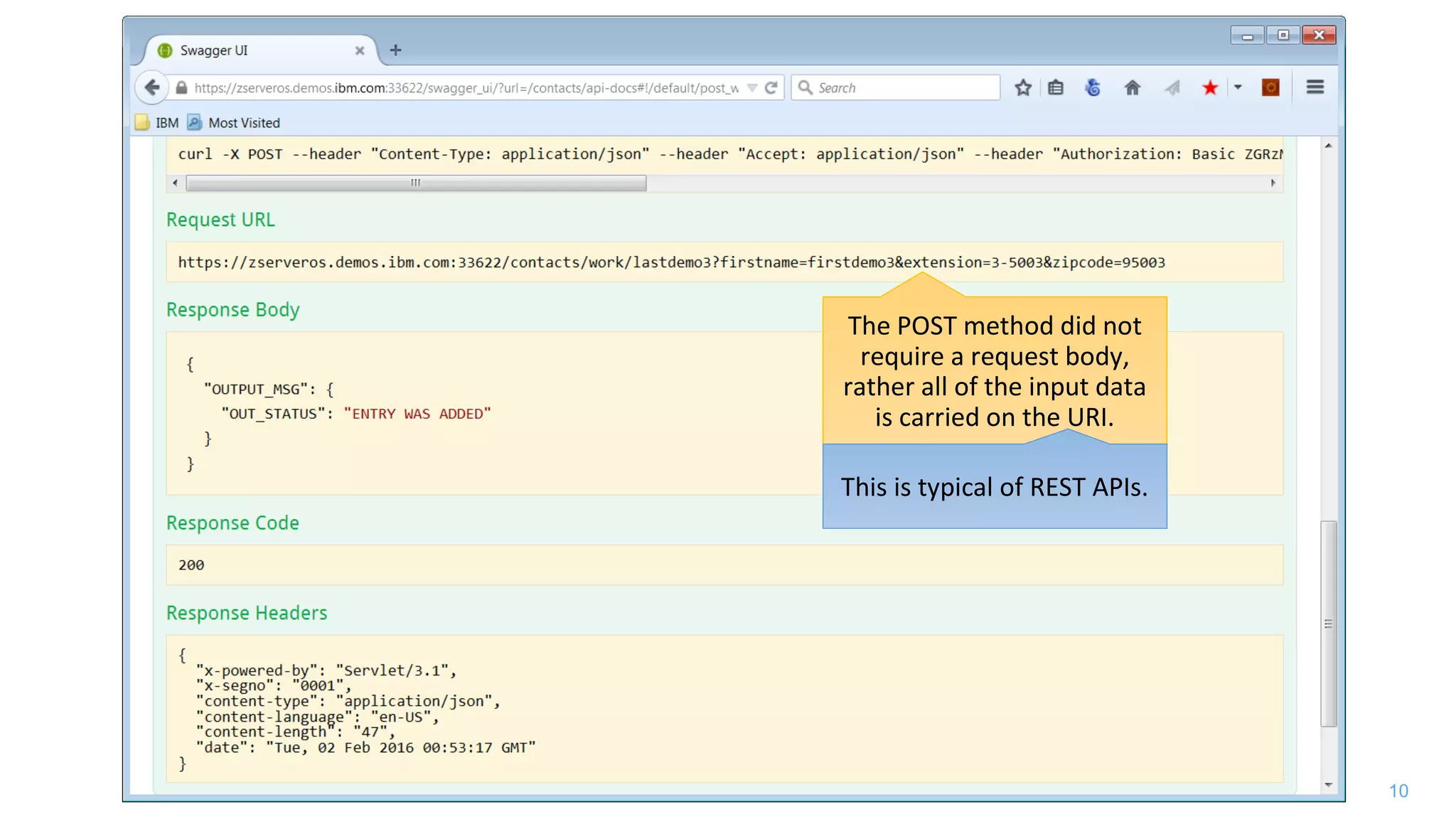Click the page scroll up arrow
The image size is (1456, 819).
1328,146
